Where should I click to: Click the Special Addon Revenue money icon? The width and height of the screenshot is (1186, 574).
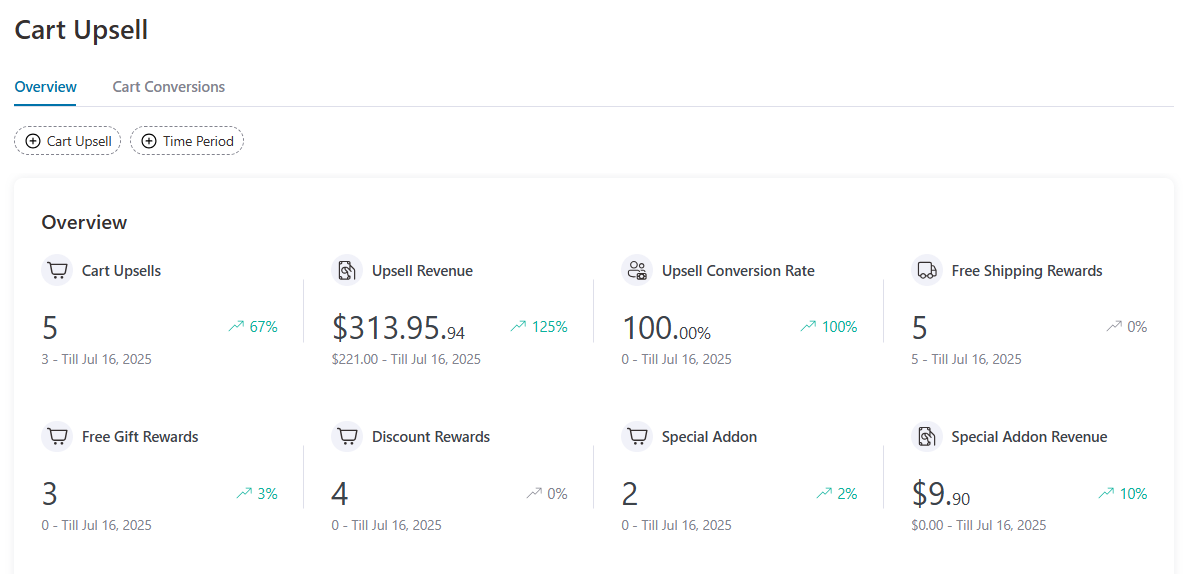point(927,436)
